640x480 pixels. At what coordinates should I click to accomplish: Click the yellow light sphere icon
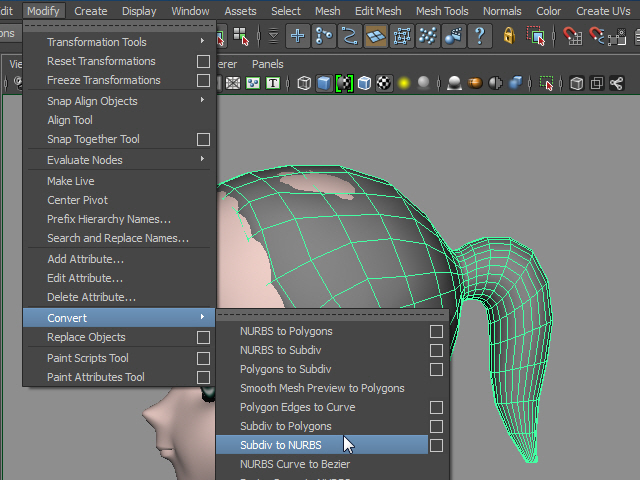tap(404, 83)
